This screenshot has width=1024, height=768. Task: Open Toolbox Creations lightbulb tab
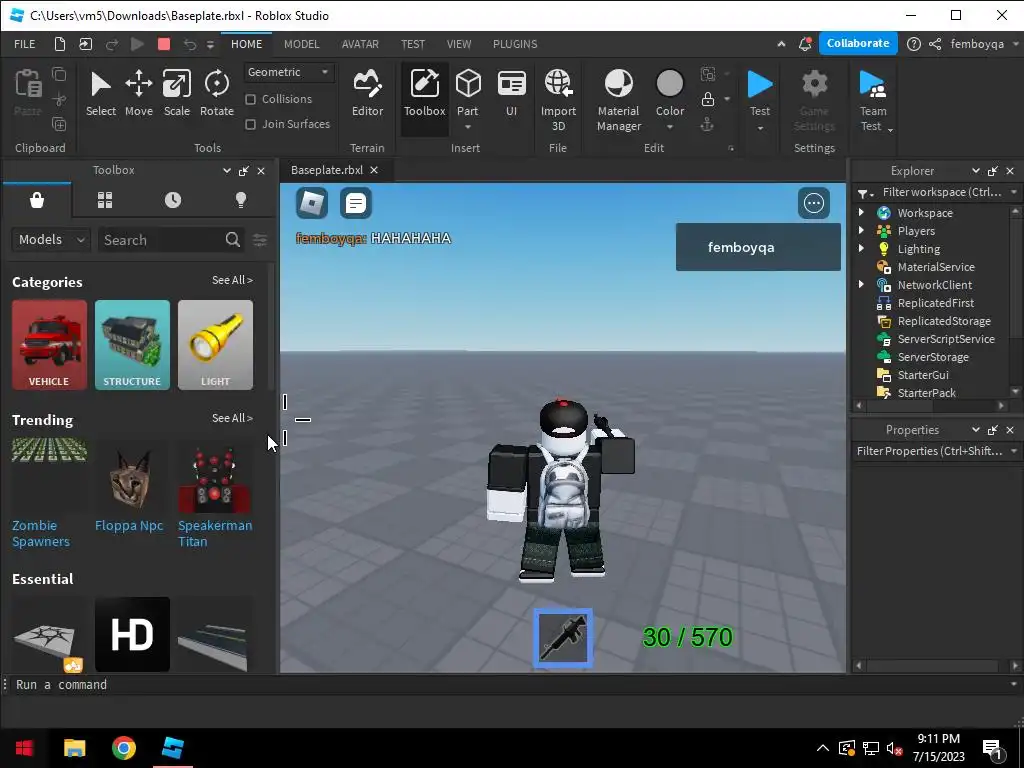[x=241, y=200]
